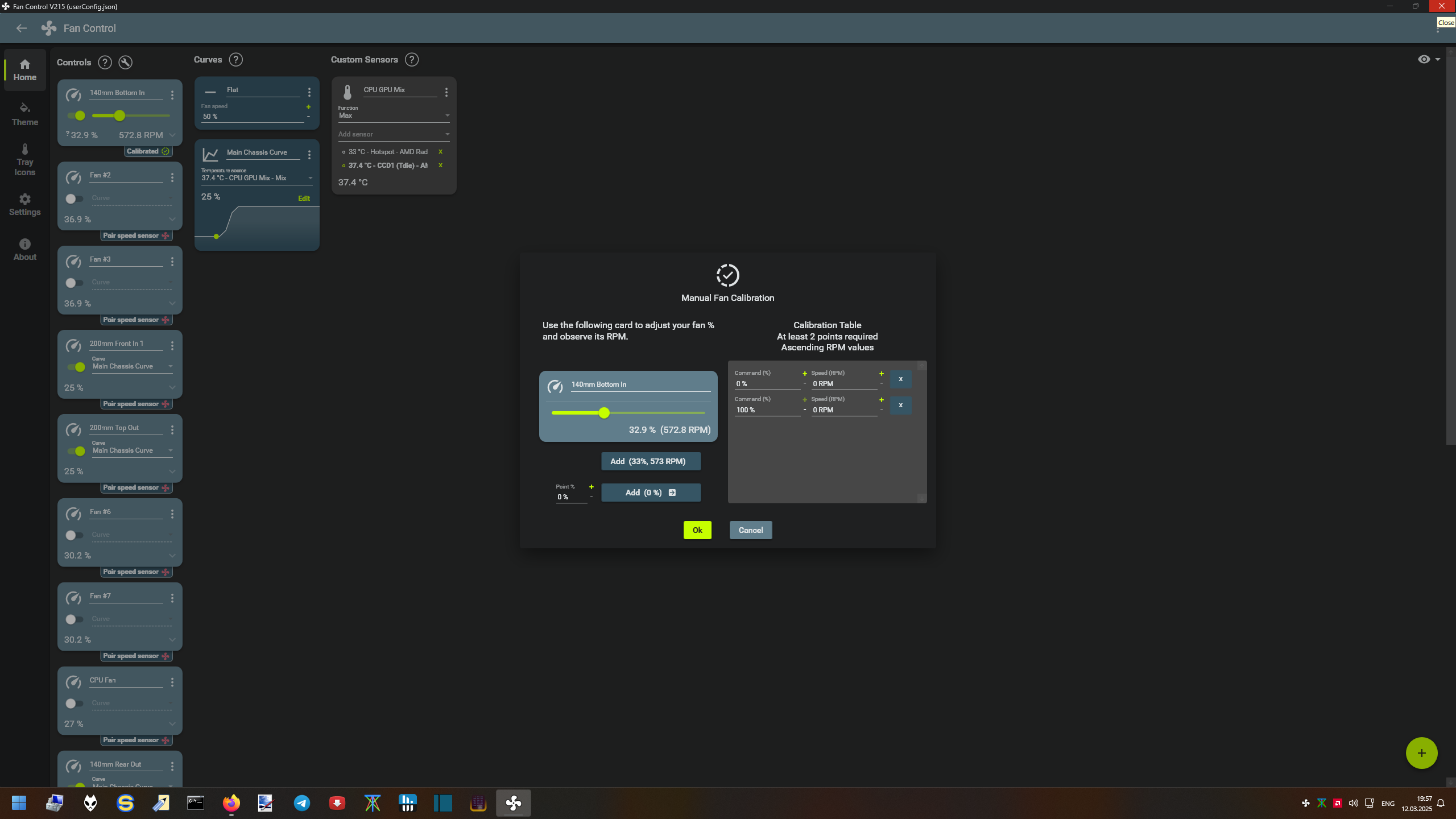Click the Add (33%, 573 RPM) button
The height and width of the screenshot is (819, 1456).
(651, 461)
